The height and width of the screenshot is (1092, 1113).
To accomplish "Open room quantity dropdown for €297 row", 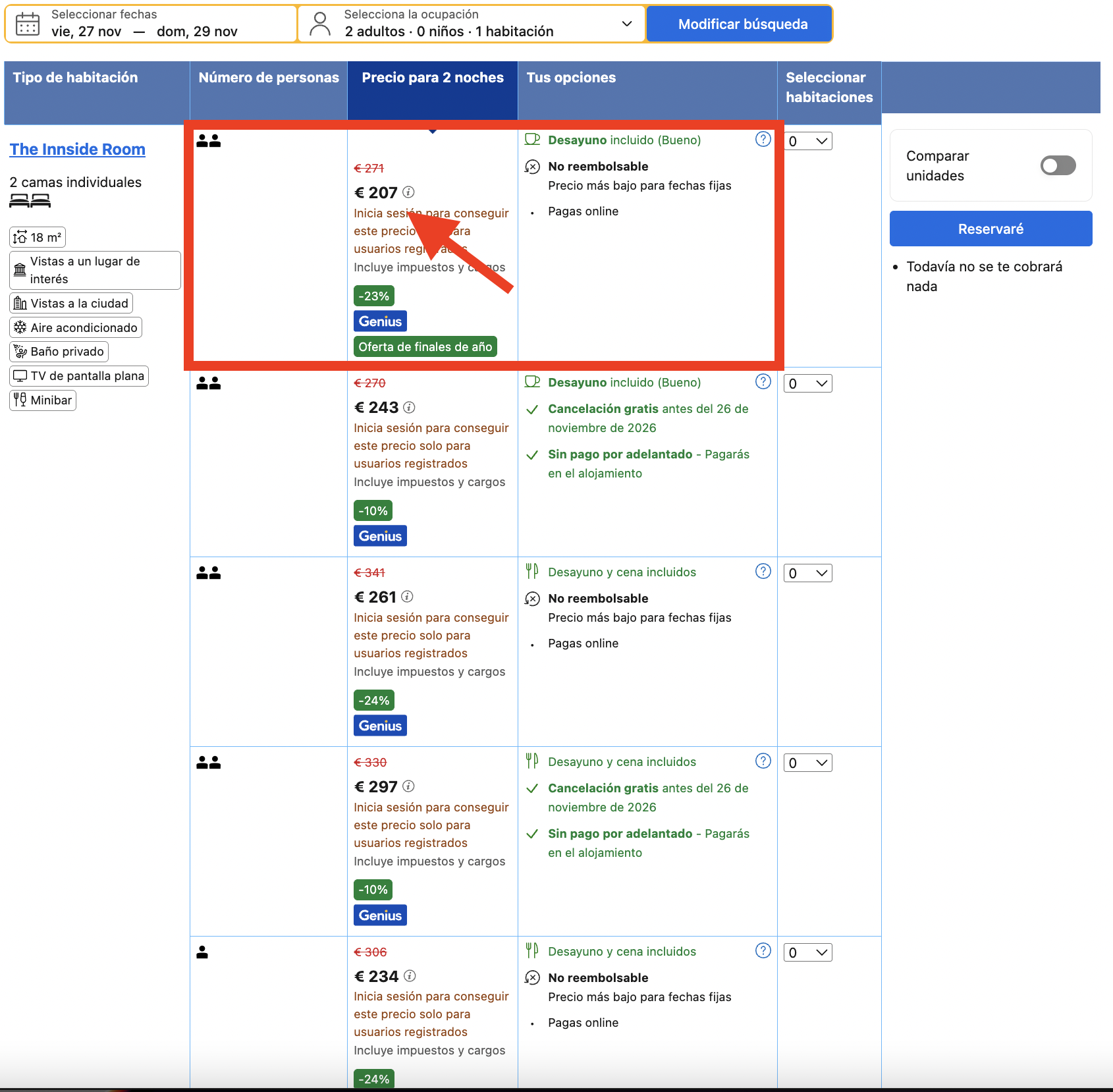I will click(807, 763).
